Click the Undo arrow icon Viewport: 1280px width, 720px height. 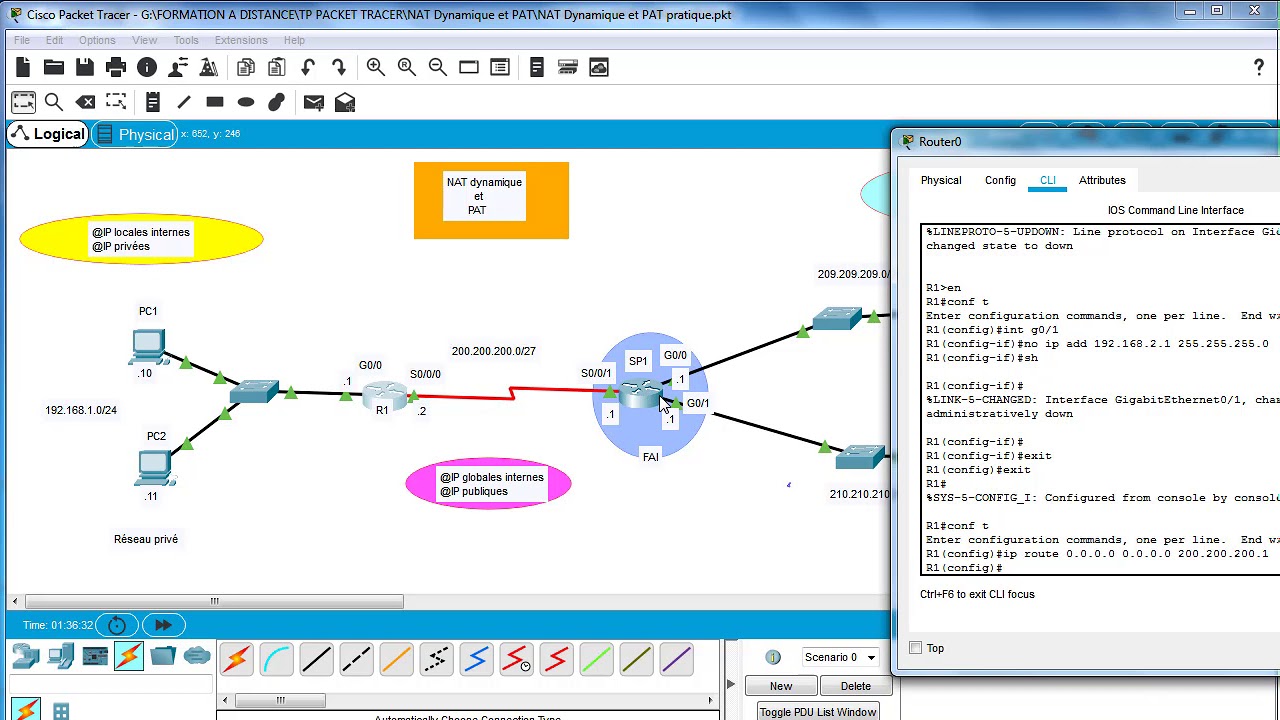point(308,67)
